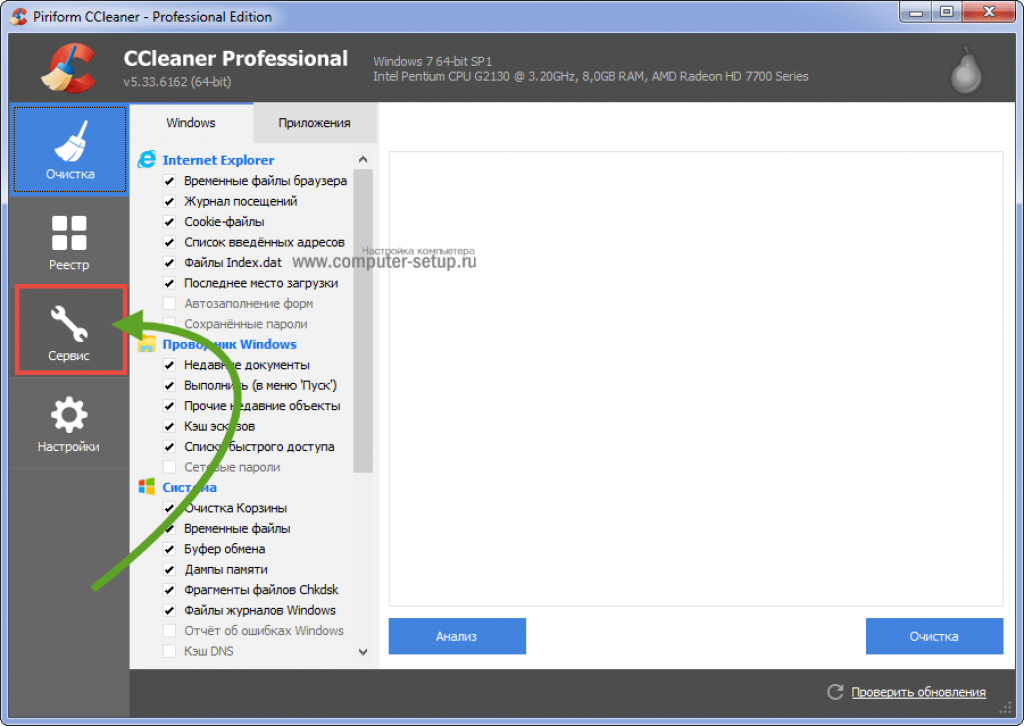Viewport: 1024px width, 726px height.
Task: Click the scroll up arrow in list
Action: [x=363, y=159]
